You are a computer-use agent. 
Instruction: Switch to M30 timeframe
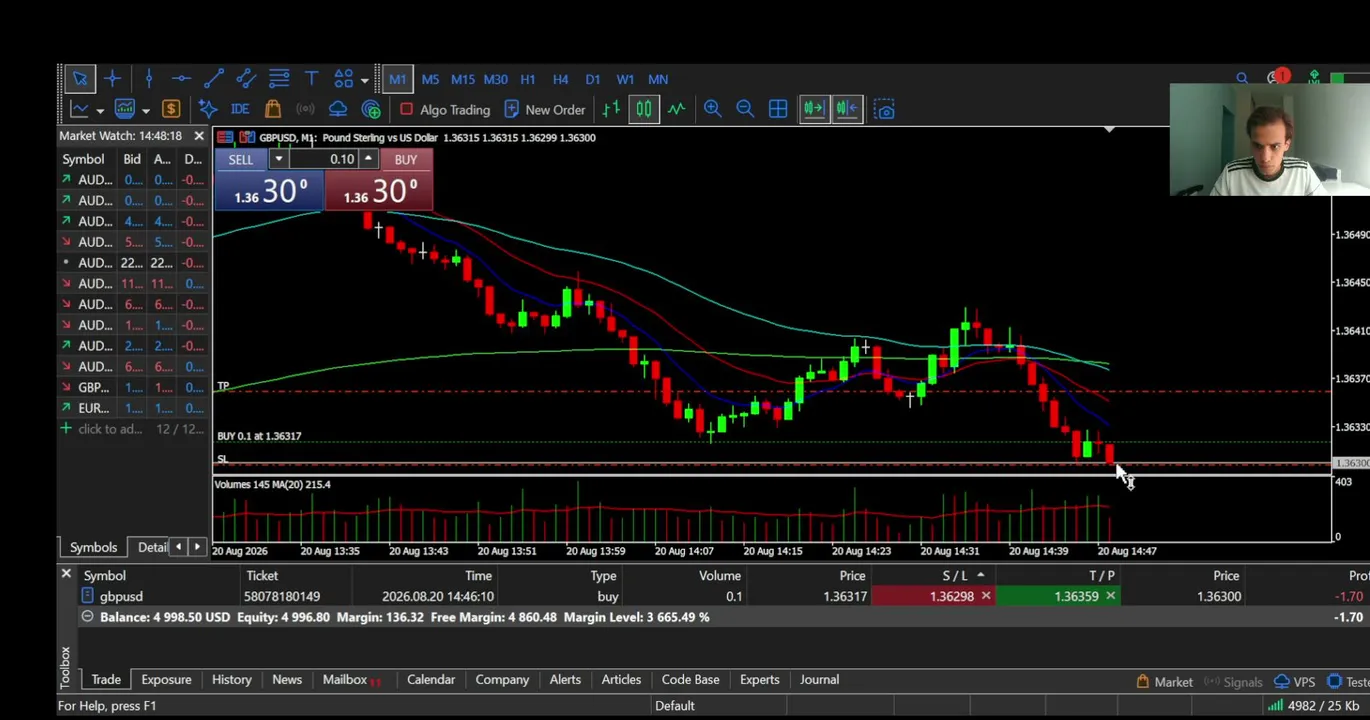(x=495, y=79)
